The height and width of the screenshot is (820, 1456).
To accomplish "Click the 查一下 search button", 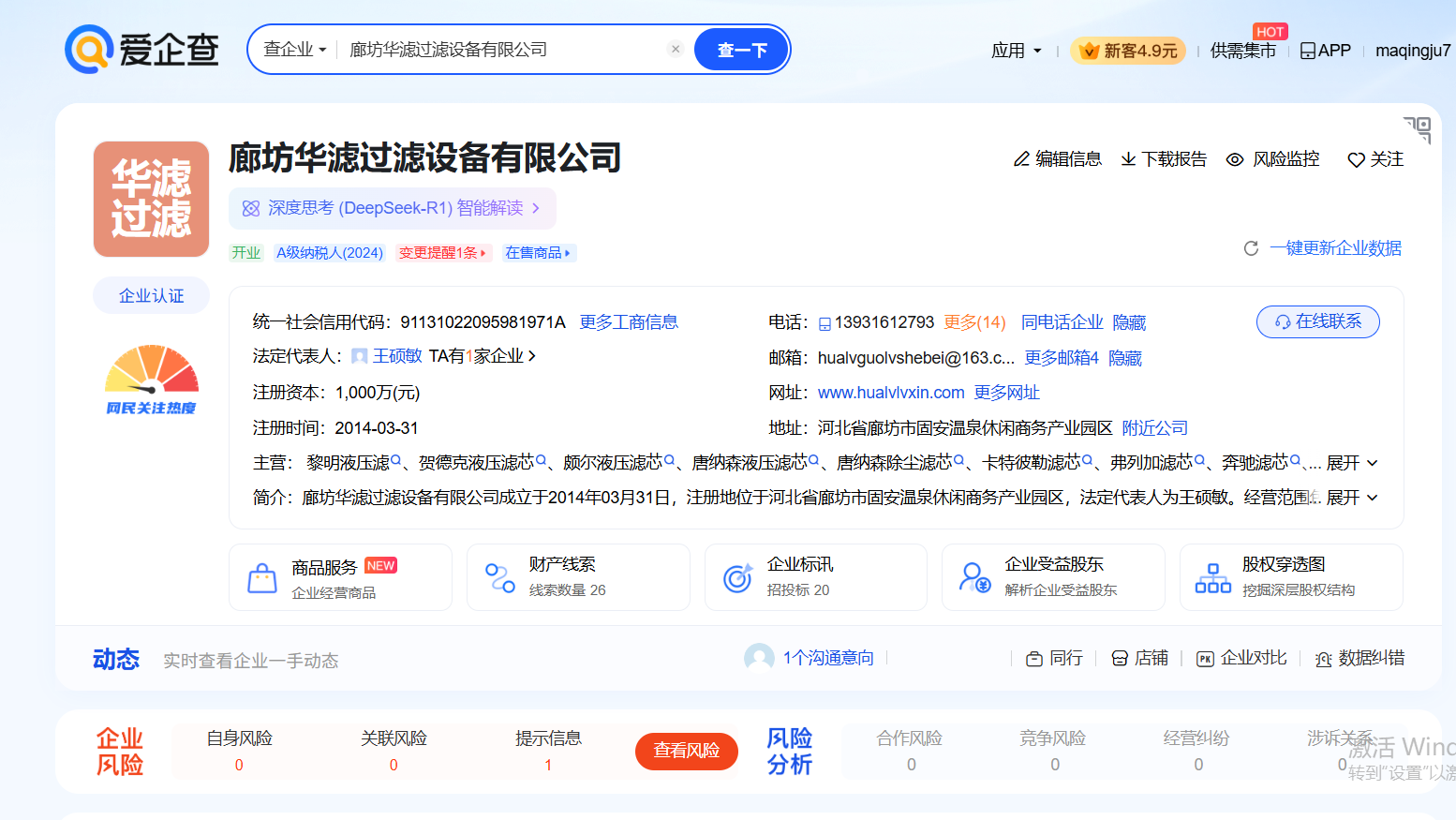I will tap(741, 50).
